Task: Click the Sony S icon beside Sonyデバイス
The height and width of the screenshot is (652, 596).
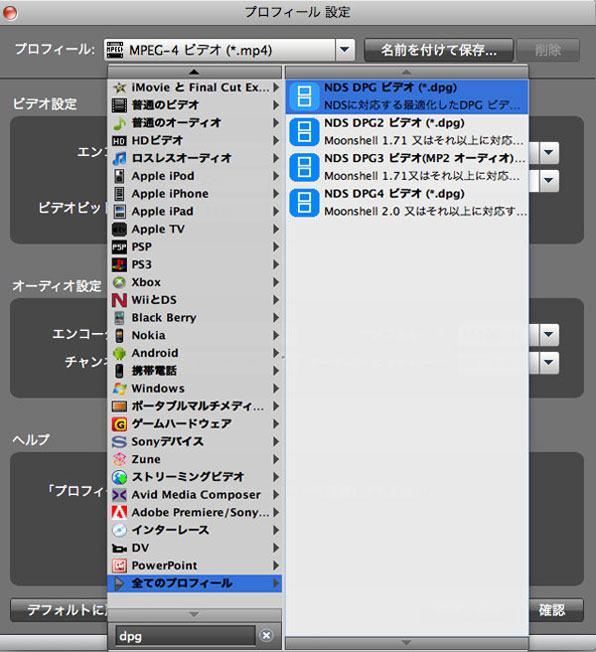Action: (x=119, y=442)
